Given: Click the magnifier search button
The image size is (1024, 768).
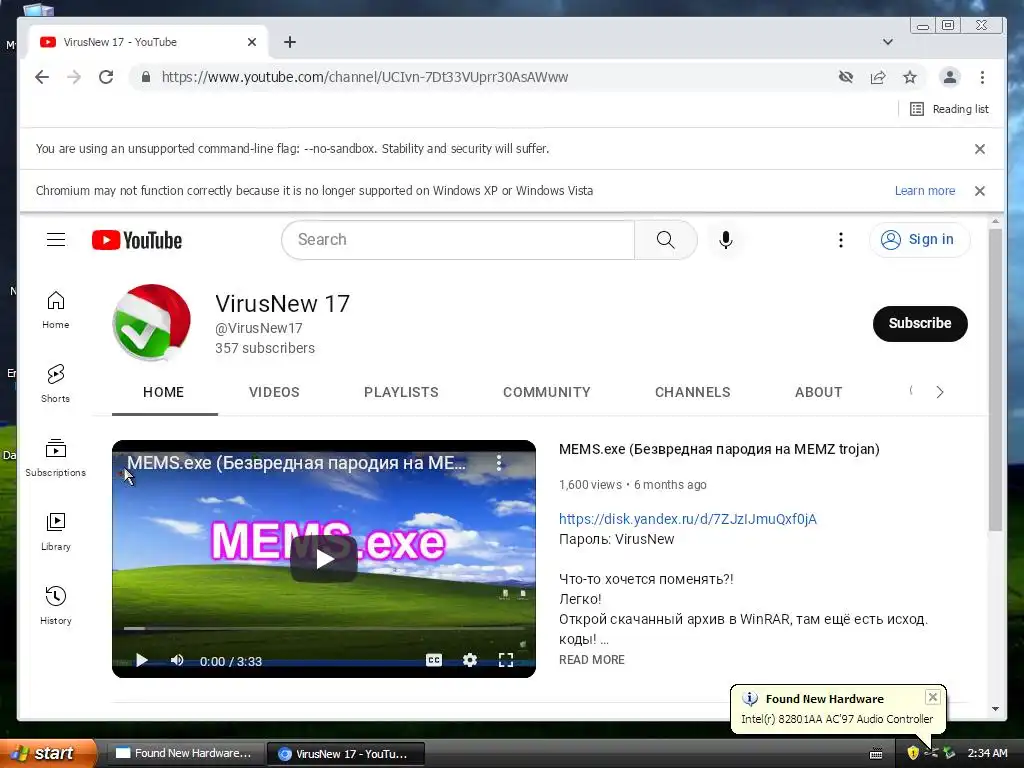Looking at the screenshot, I should pos(665,240).
